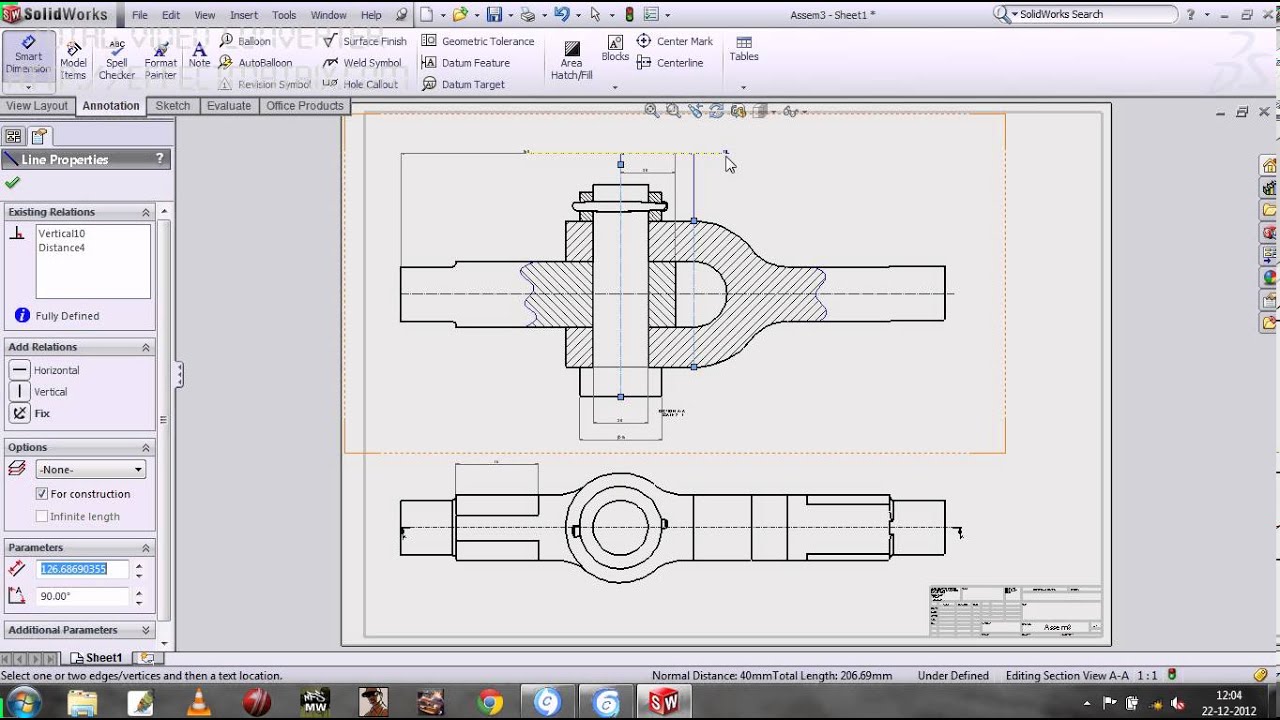Image resolution: width=1280 pixels, height=720 pixels.
Task: Switch to the Sketch ribbon tab
Action: point(173,105)
